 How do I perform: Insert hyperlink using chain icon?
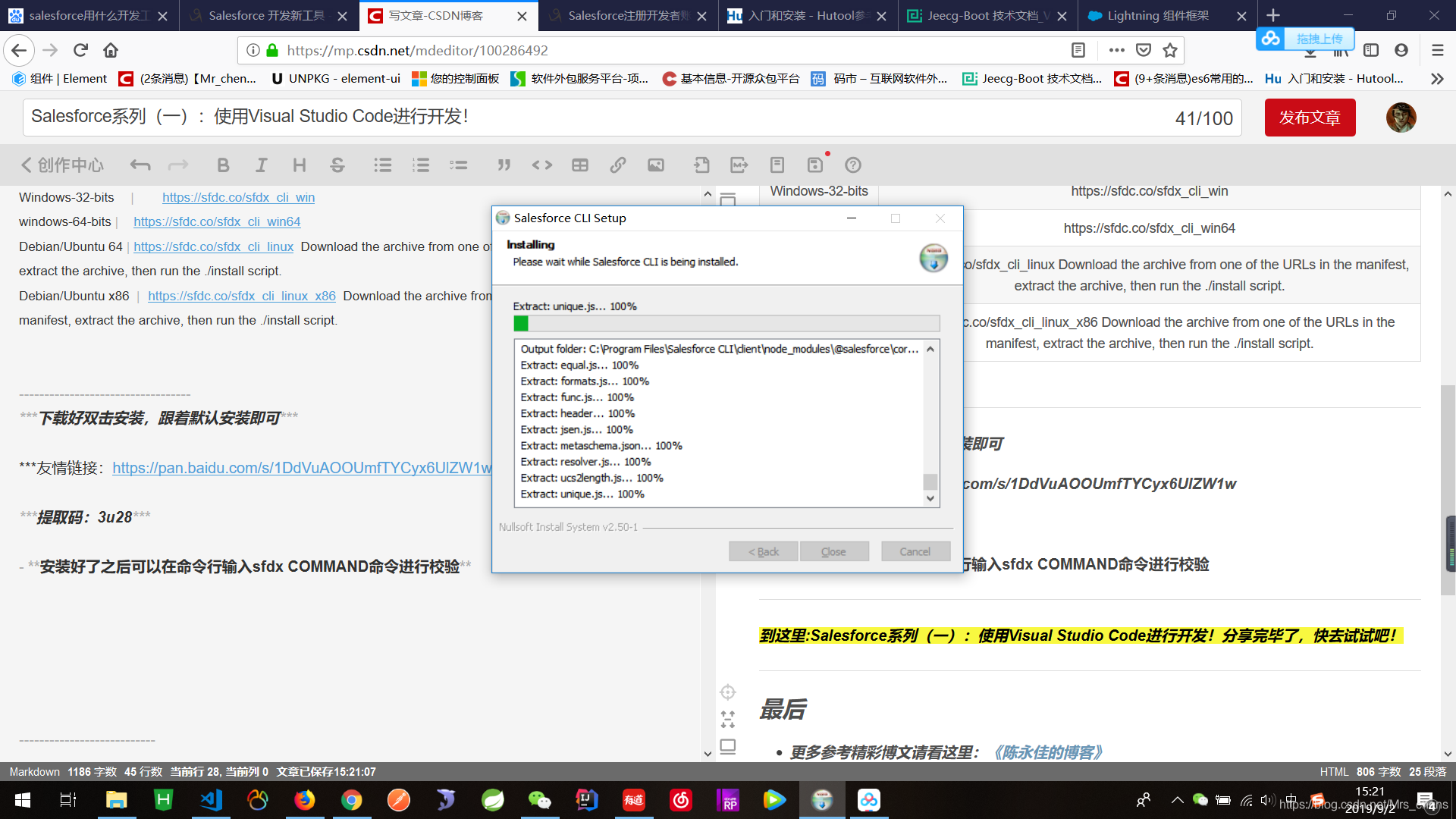[x=618, y=165]
